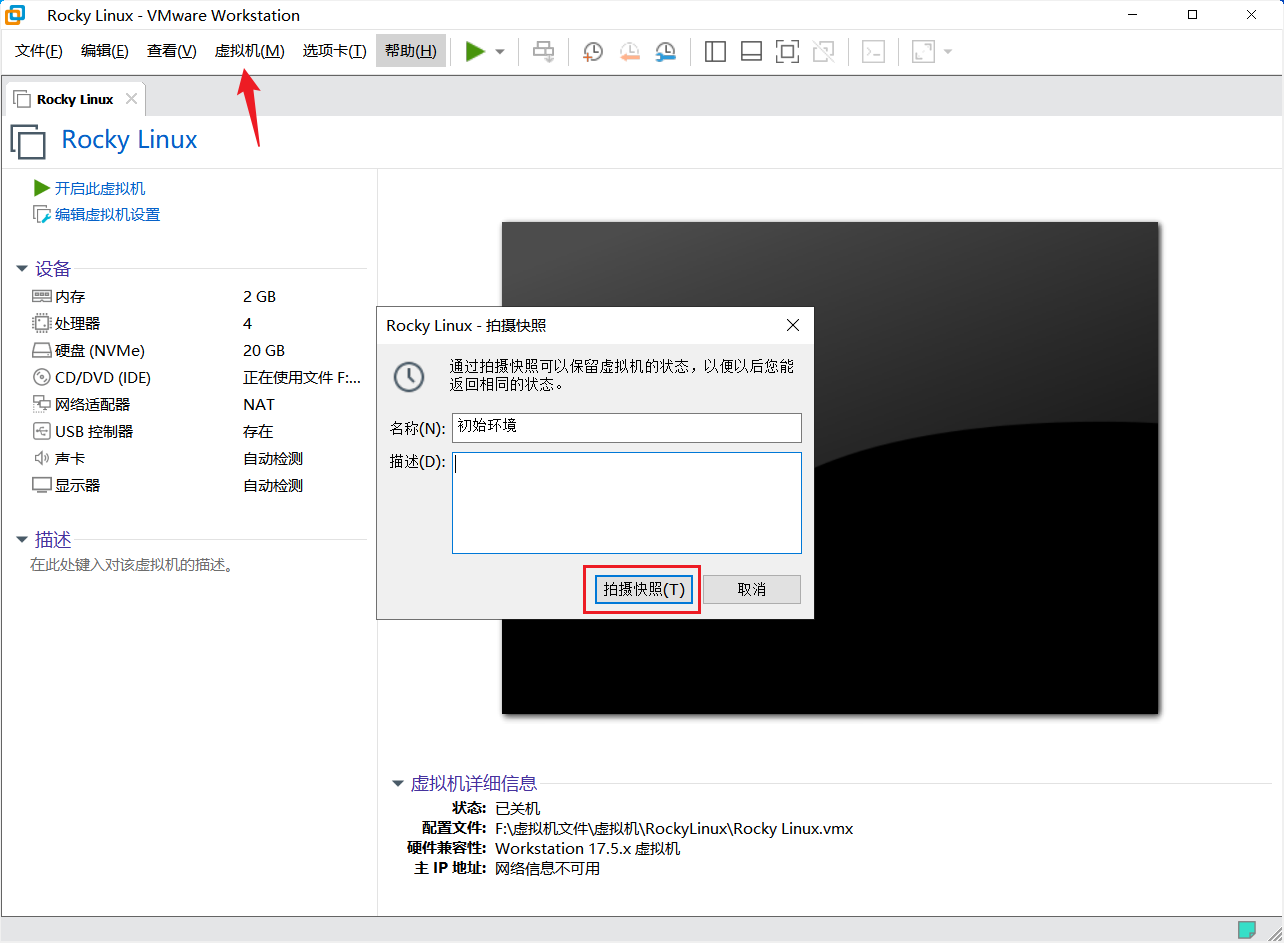Collapse the 虚拟机详细信息 section

(398, 784)
